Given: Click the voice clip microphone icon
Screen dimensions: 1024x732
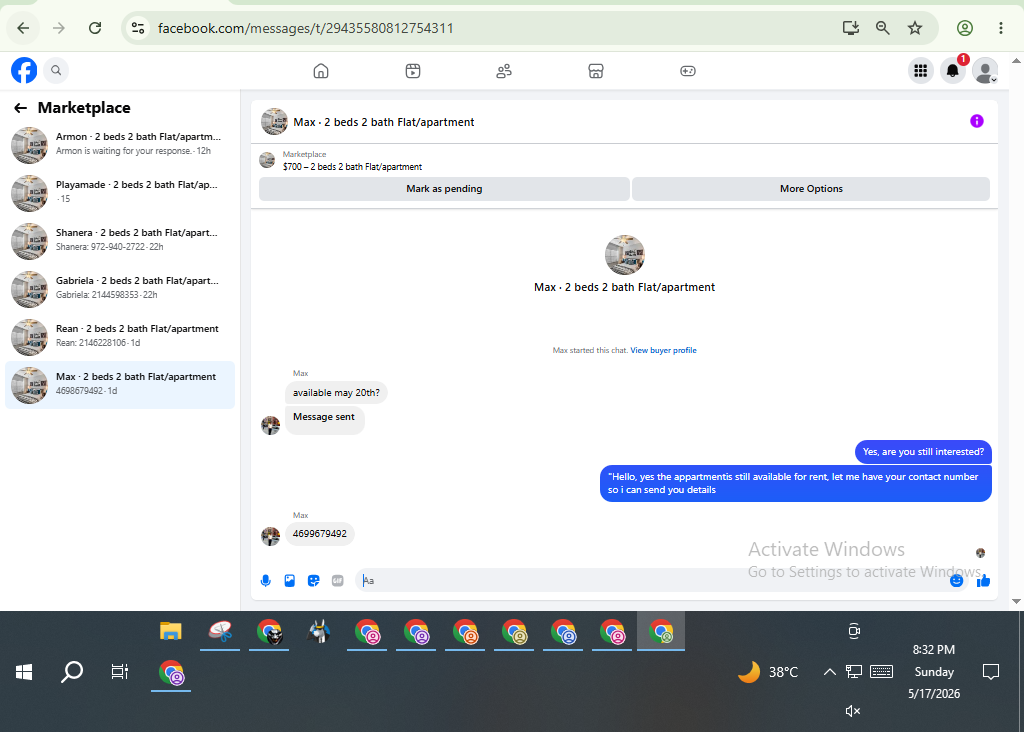Looking at the screenshot, I should tap(266, 581).
